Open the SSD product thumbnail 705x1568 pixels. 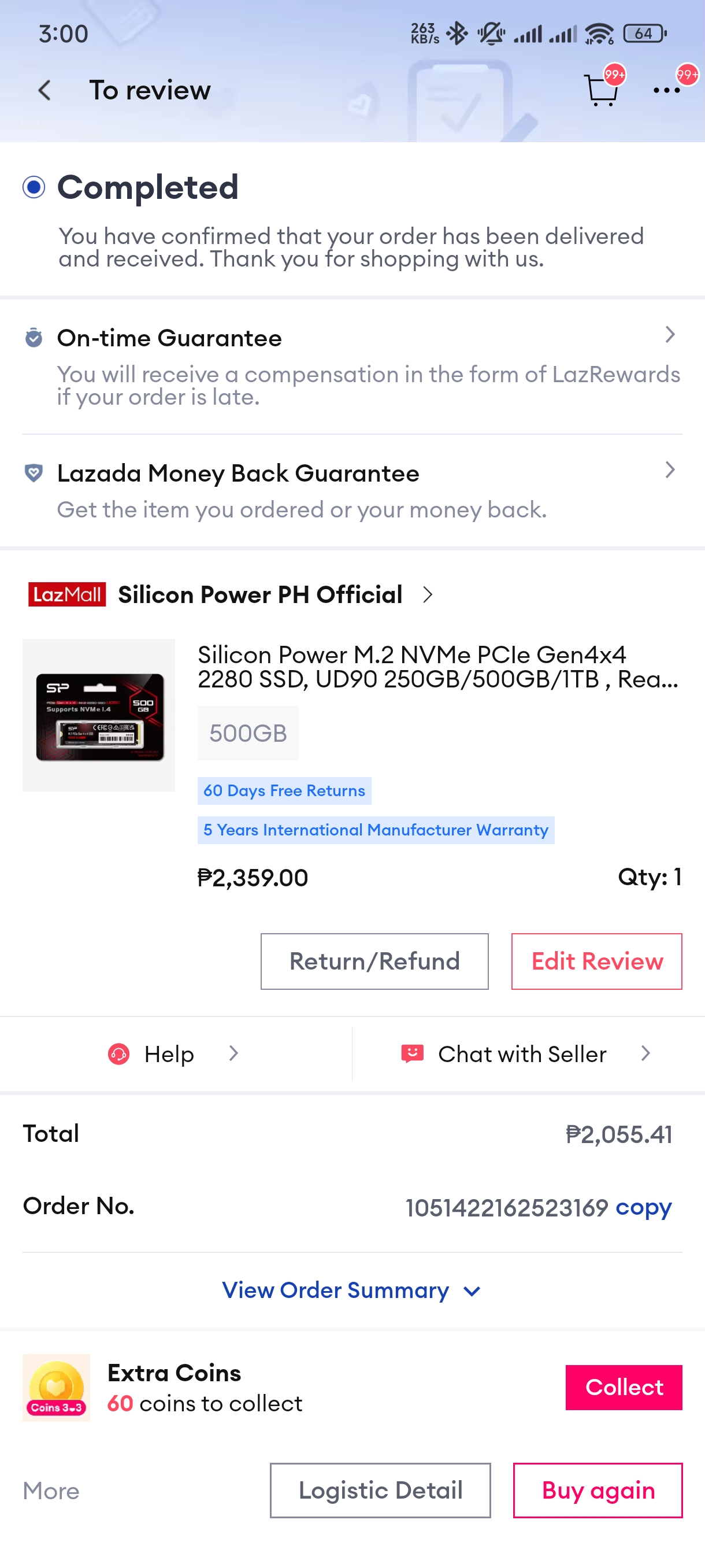tap(99, 715)
